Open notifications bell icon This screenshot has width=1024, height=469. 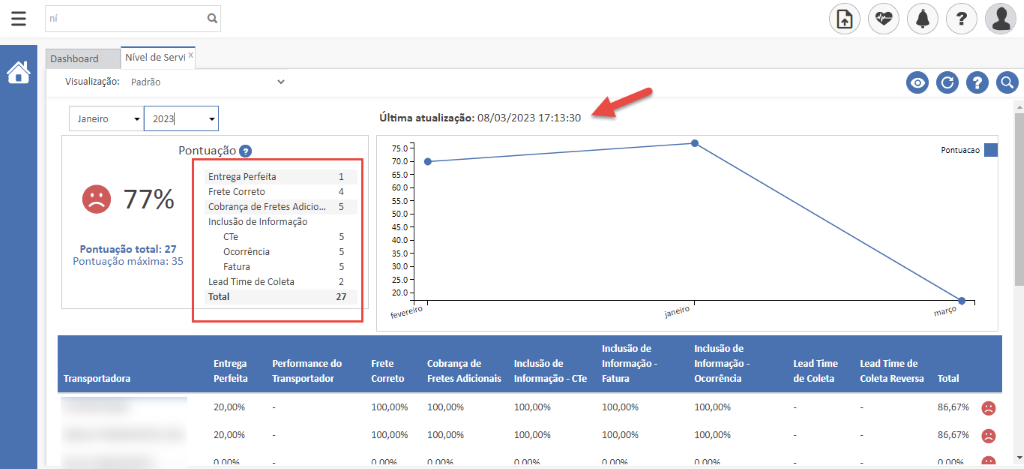coord(922,18)
